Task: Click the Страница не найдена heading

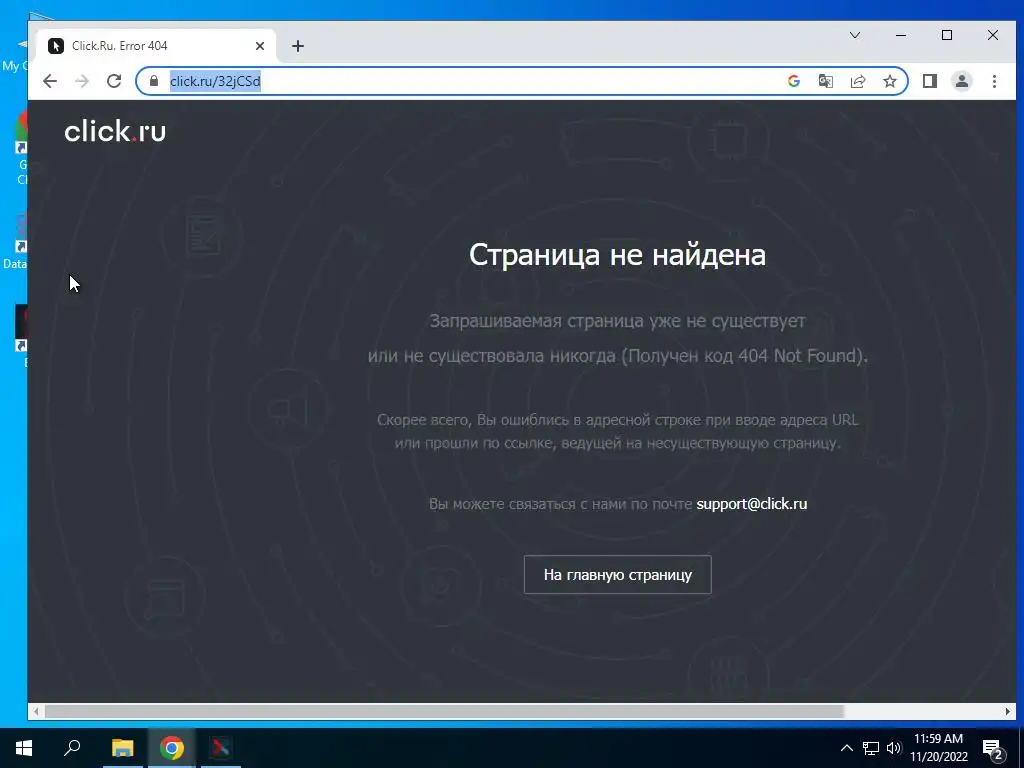Action: tap(617, 255)
